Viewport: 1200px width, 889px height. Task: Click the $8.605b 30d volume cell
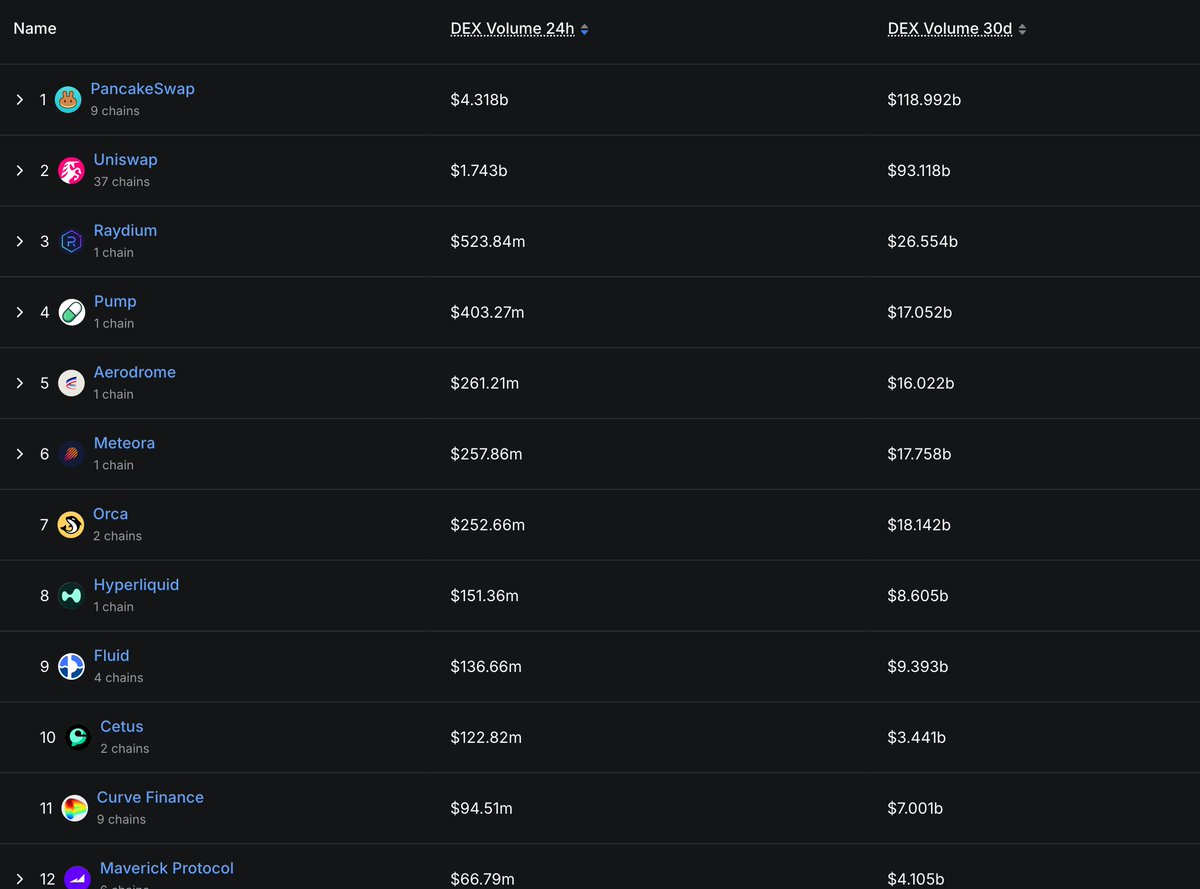click(x=918, y=596)
